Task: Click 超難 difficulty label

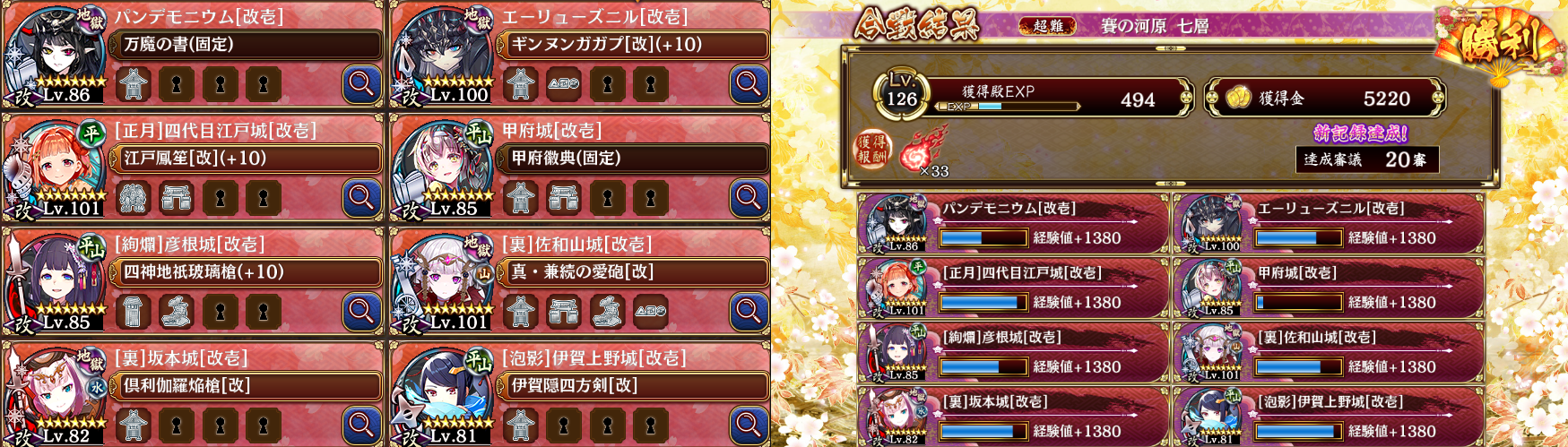Action: click(x=1048, y=26)
